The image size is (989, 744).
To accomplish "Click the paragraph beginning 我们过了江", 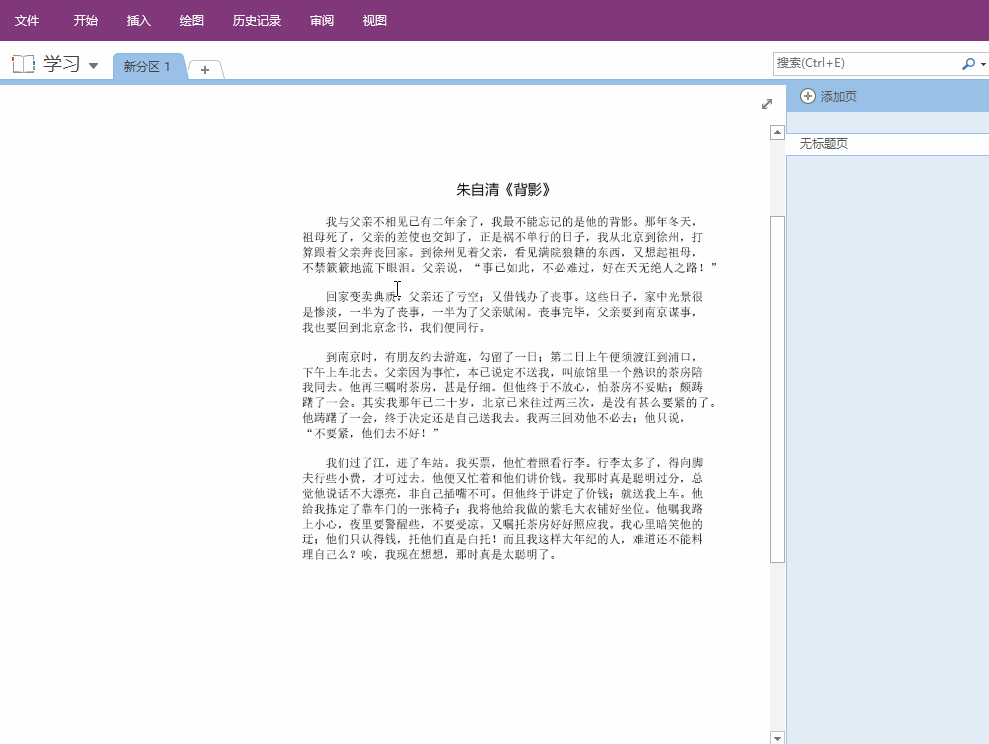I will click(503, 508).
